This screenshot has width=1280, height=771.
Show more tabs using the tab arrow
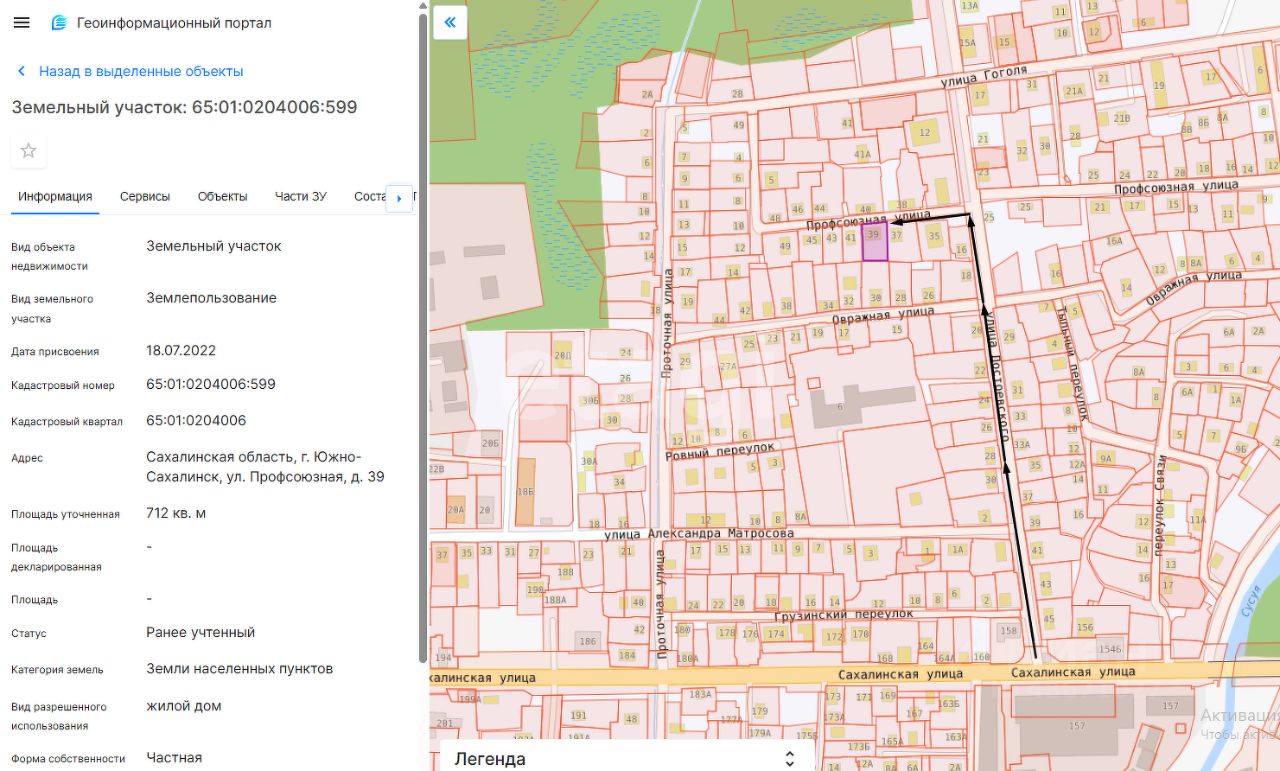[399, 198]
